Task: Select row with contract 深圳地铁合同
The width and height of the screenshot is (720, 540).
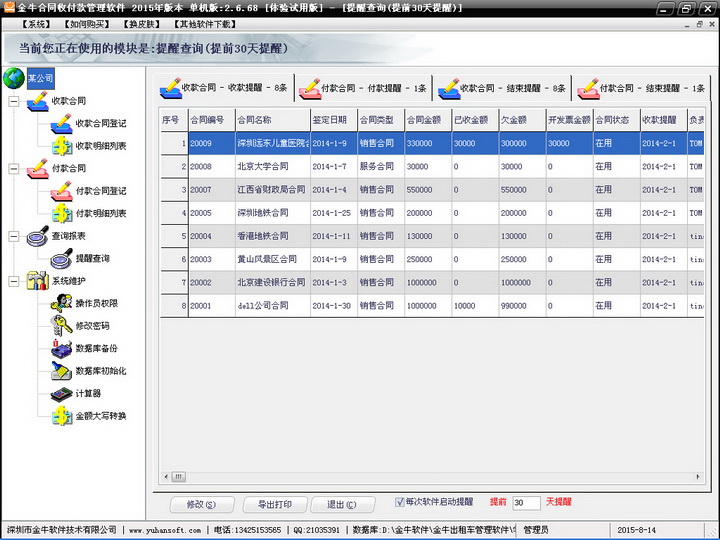Action: pos(432,213)
